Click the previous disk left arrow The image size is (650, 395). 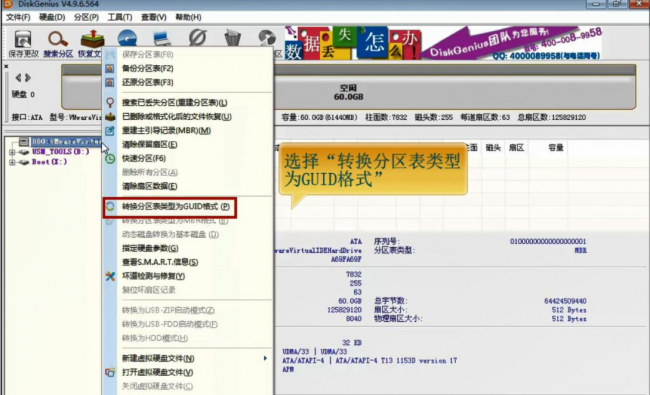point(18,78)
